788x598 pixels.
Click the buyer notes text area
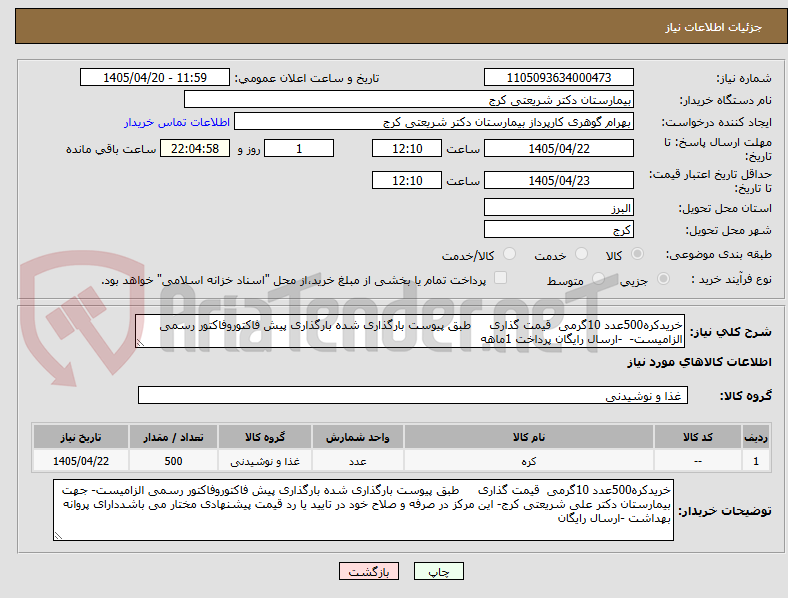pos(363,510)
